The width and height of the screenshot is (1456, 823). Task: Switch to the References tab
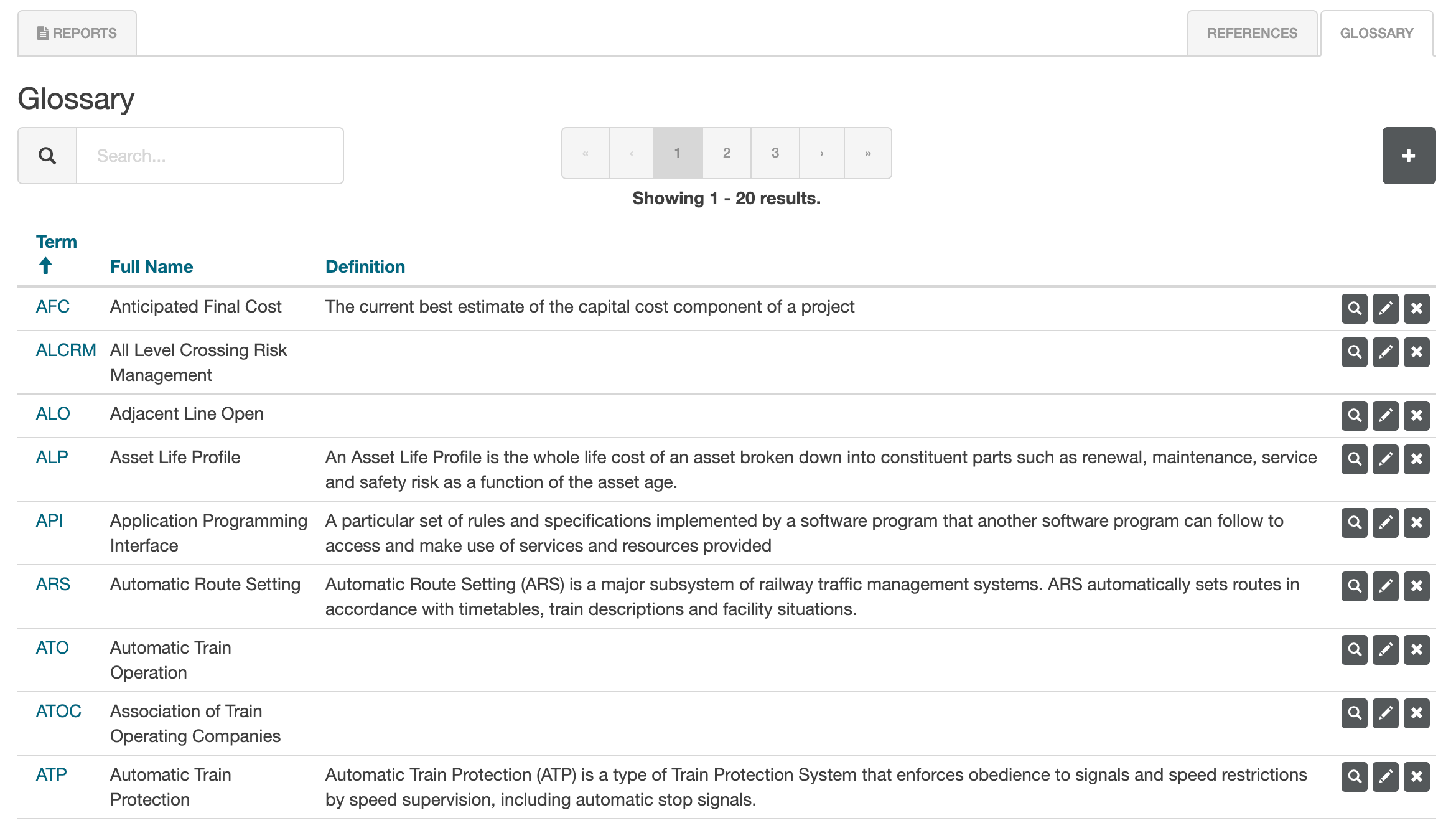click(1252, 33)
